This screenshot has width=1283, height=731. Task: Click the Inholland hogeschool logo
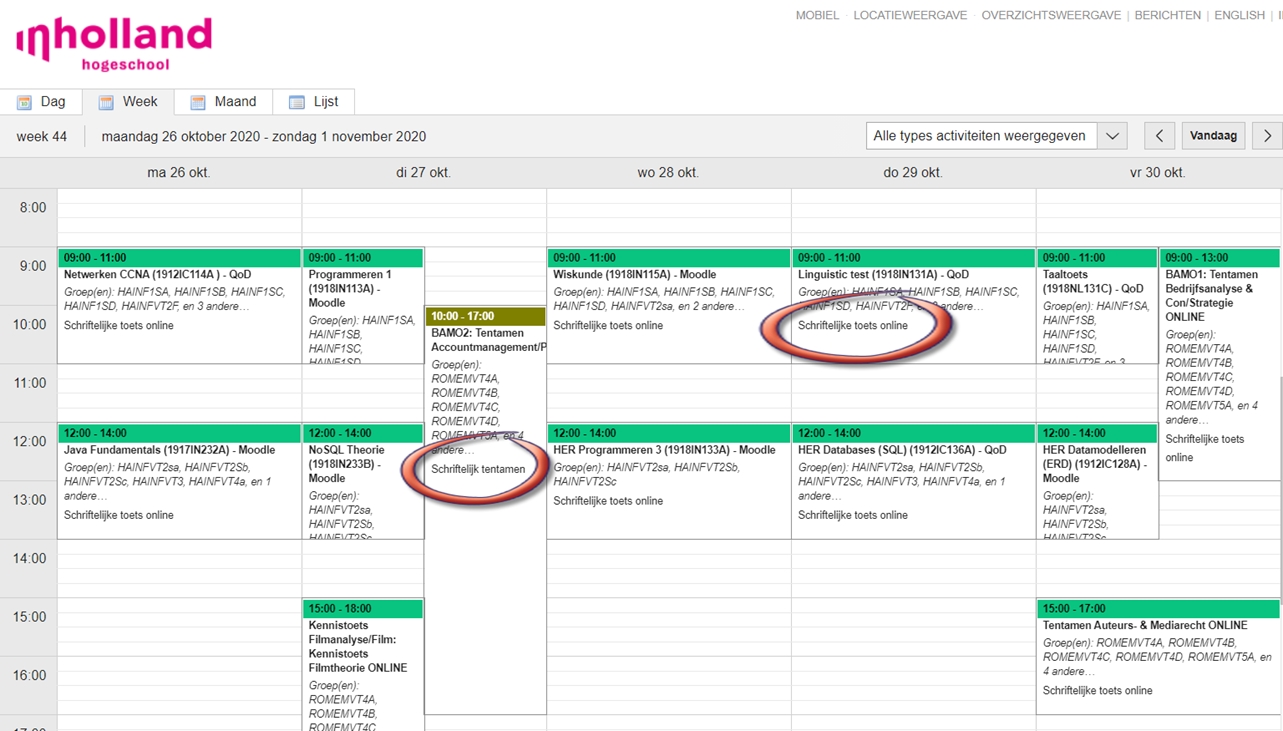114,45
